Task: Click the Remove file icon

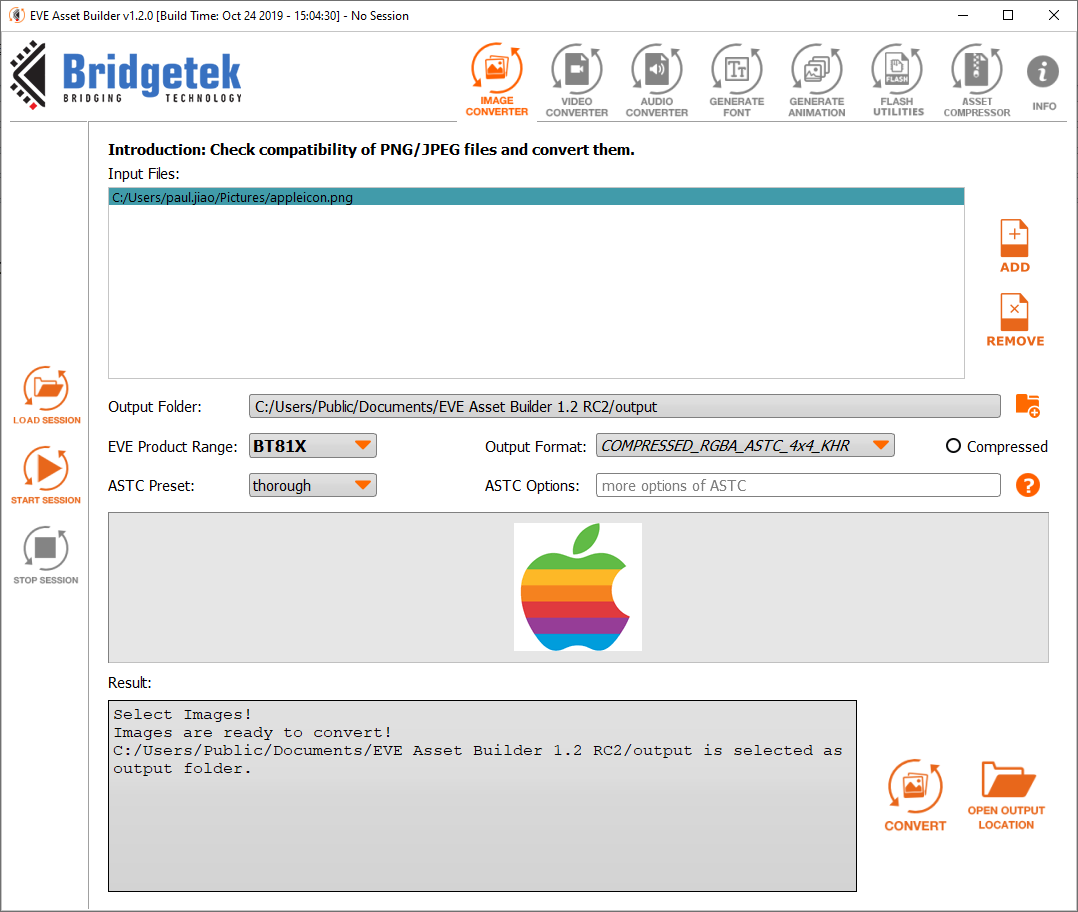Action: tap(1015, 320)
